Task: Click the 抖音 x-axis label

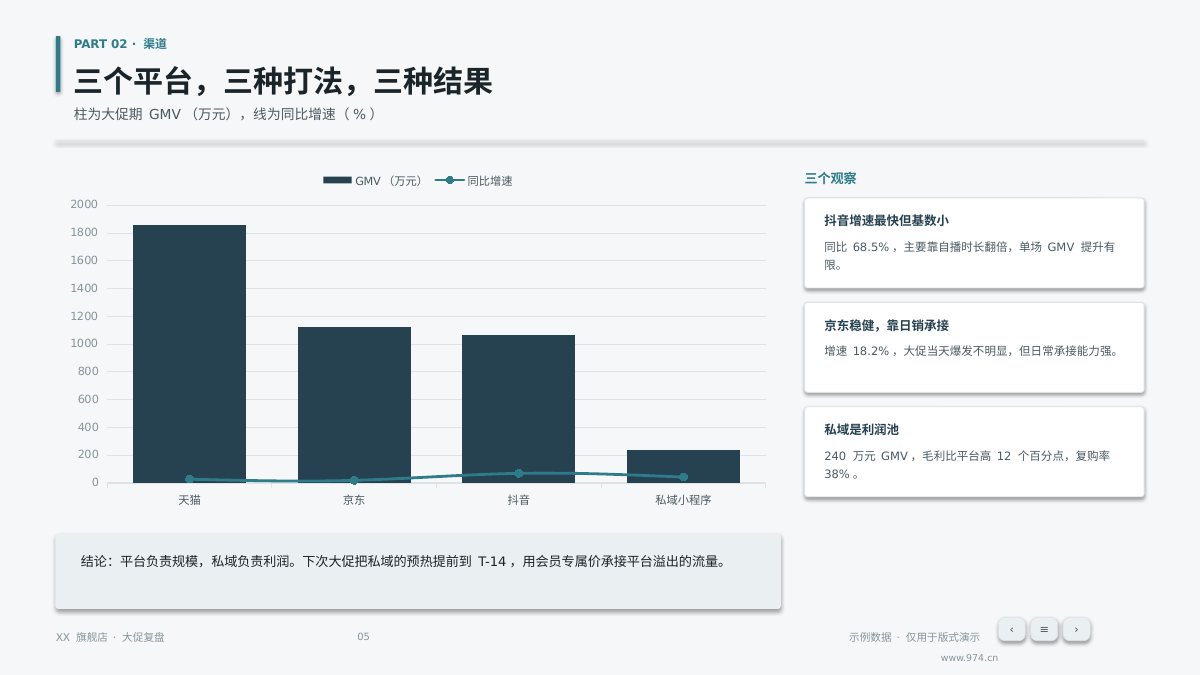Action: (x=518, y=499)
